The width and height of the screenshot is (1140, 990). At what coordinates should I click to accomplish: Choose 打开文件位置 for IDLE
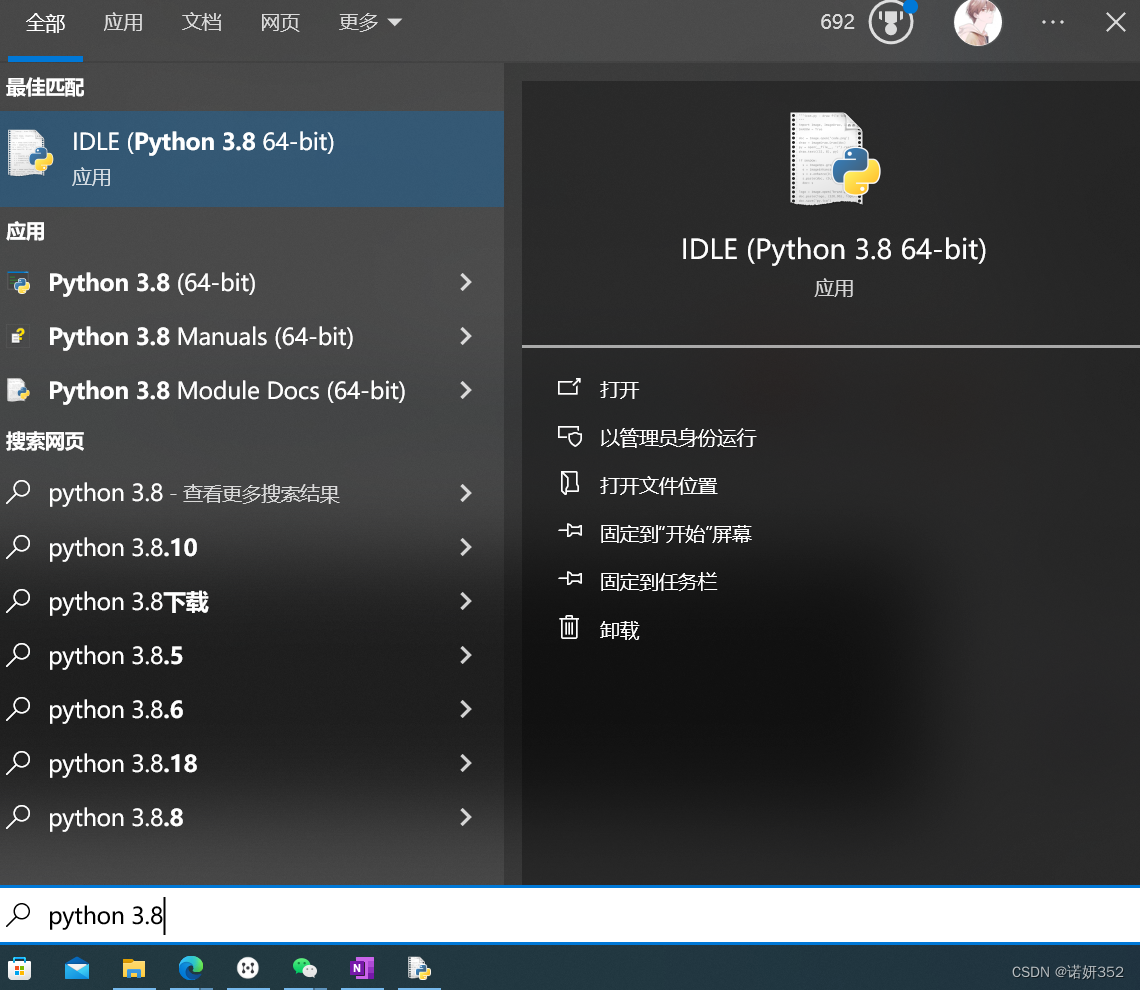pyautogui.click(x=658, y=486)
